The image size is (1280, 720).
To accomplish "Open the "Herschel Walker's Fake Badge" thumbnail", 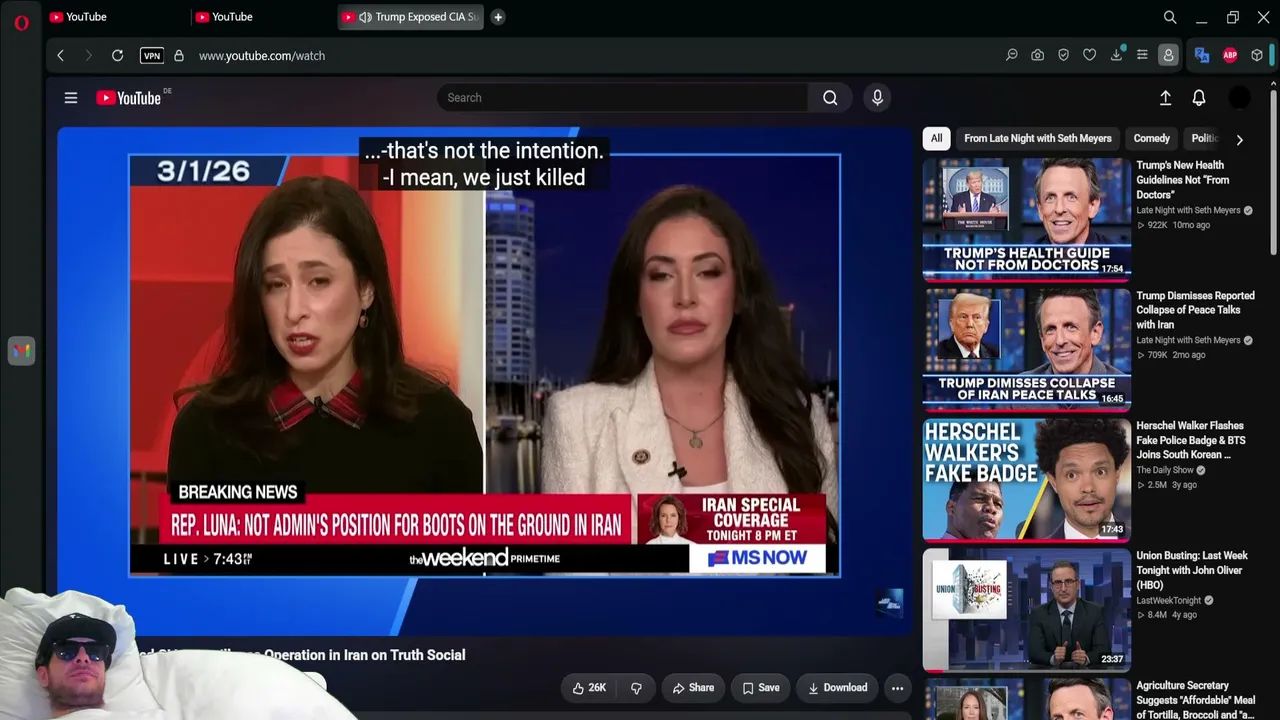I will (1027, 479).
